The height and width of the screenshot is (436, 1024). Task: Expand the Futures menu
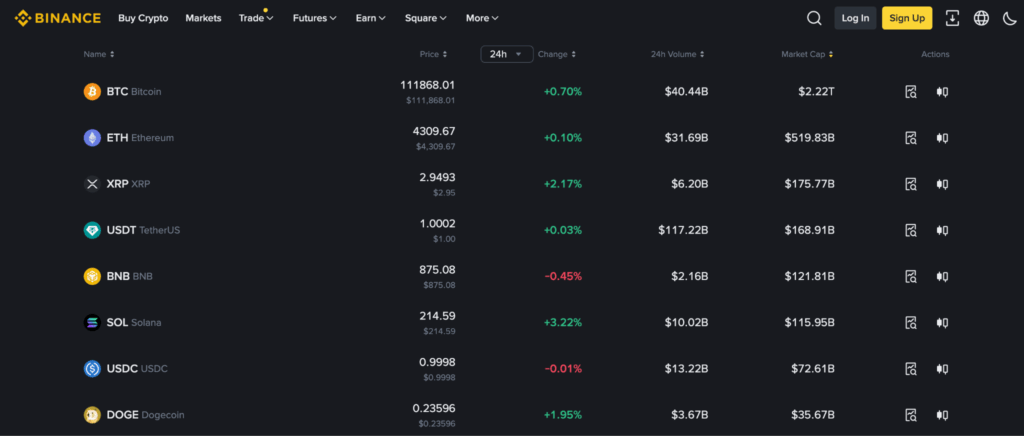pyautogui.click(x=314, y=18)
